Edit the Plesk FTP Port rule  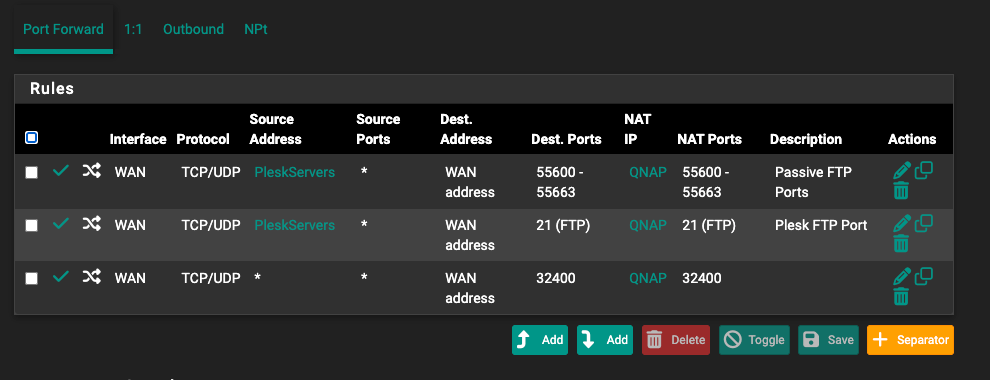pyautogui.click(x=902, y=223)
